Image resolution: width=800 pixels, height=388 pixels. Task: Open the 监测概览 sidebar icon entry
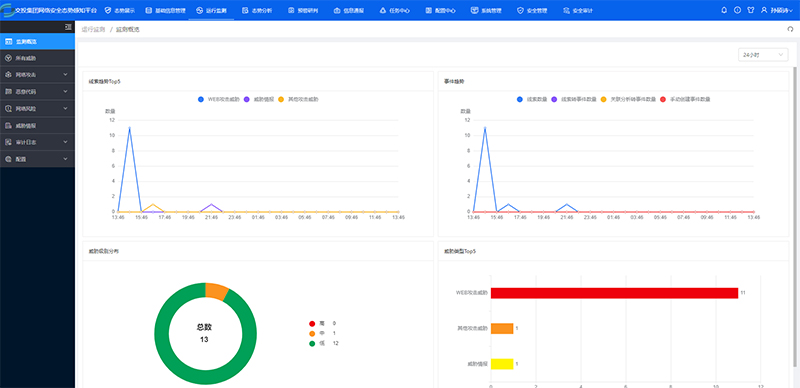9,41
